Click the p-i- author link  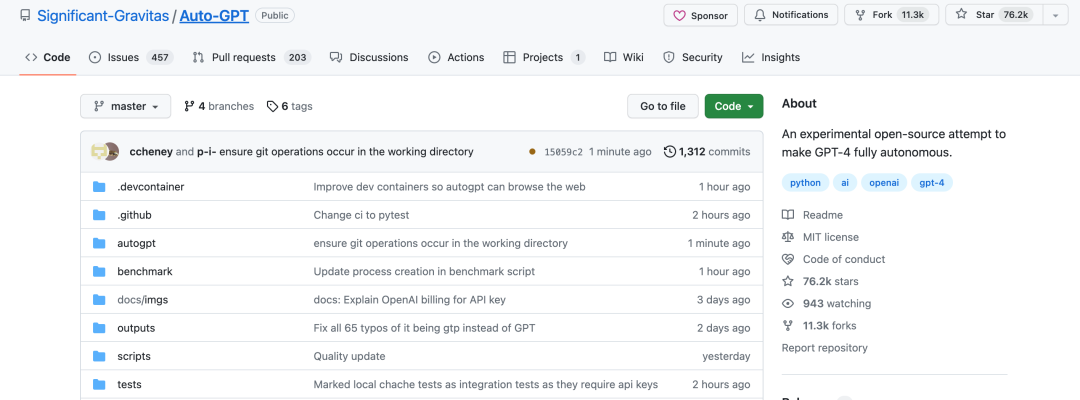pyautogui.click(x=207, y=151)
